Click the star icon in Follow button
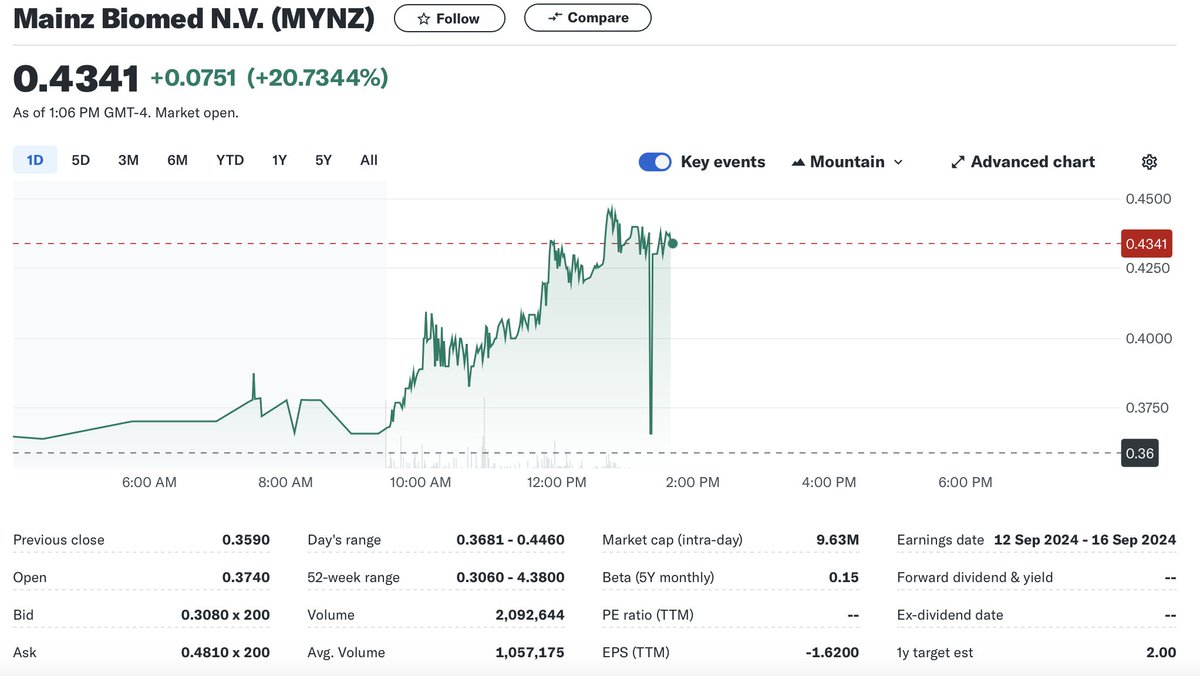 (423, 18)
